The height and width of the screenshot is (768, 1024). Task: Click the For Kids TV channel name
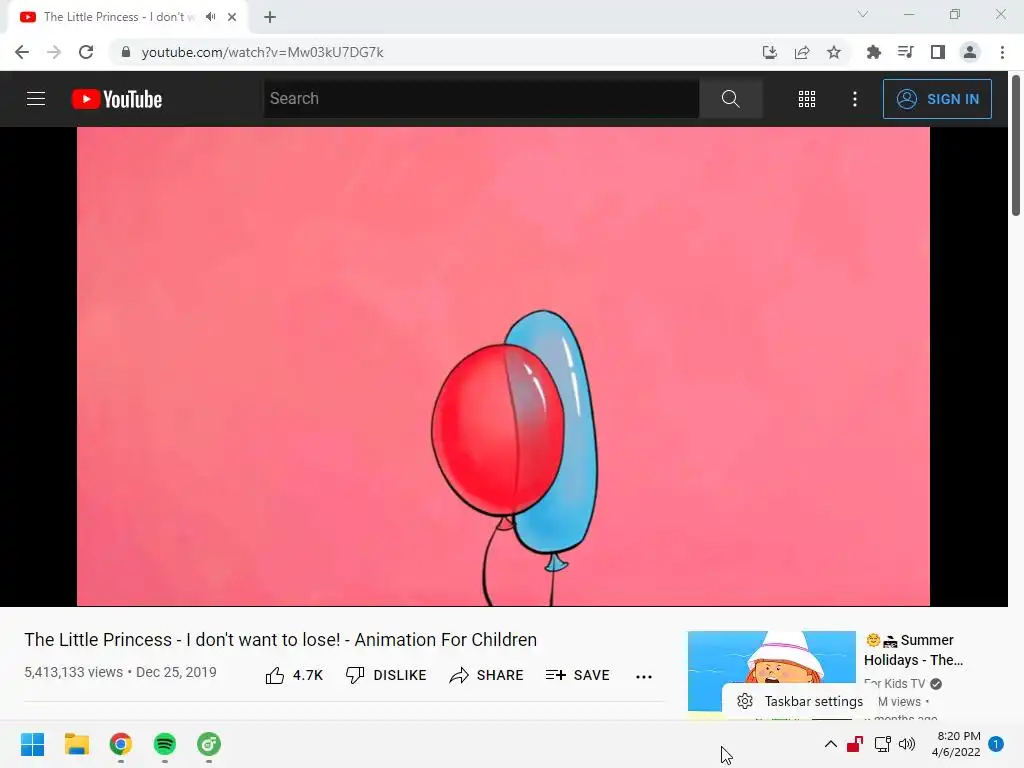tap(895, 684)
